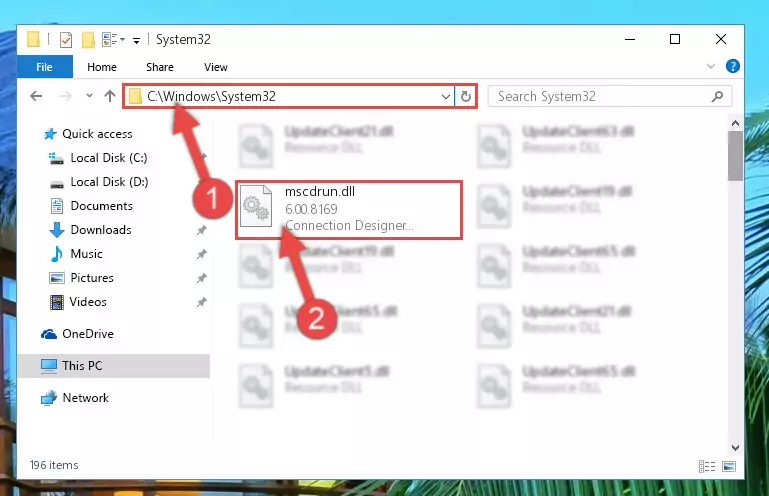Switch to the Home ribbon tab
The image size is (769, 496).
click(x=102, y=67)
